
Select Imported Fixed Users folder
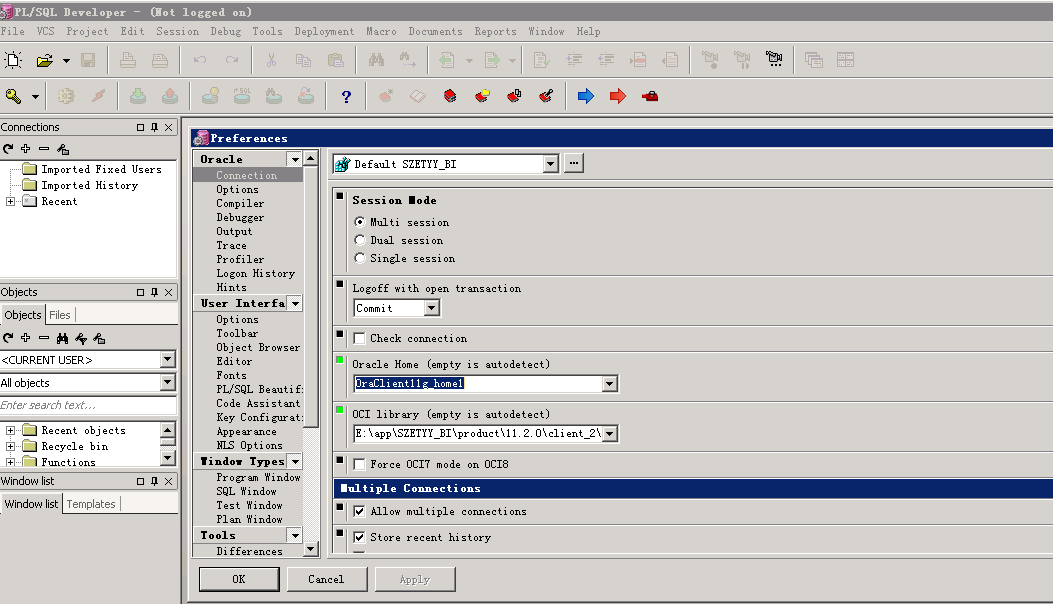101,169
